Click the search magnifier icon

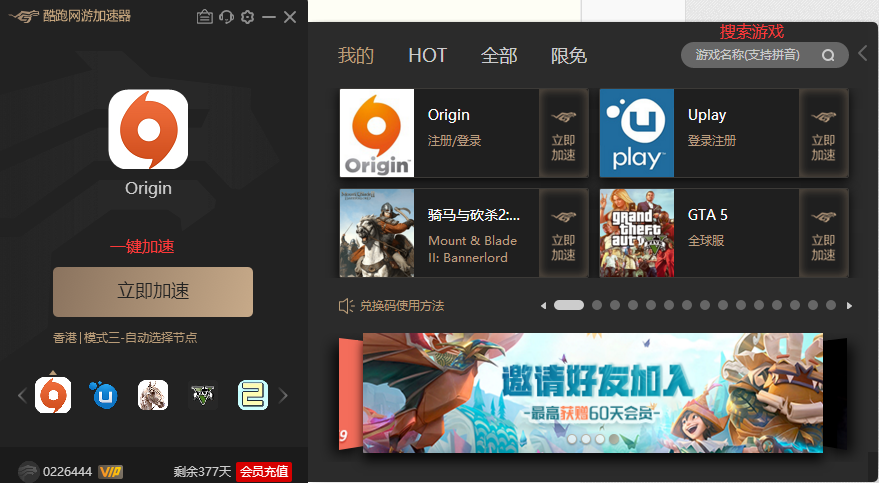828,55
